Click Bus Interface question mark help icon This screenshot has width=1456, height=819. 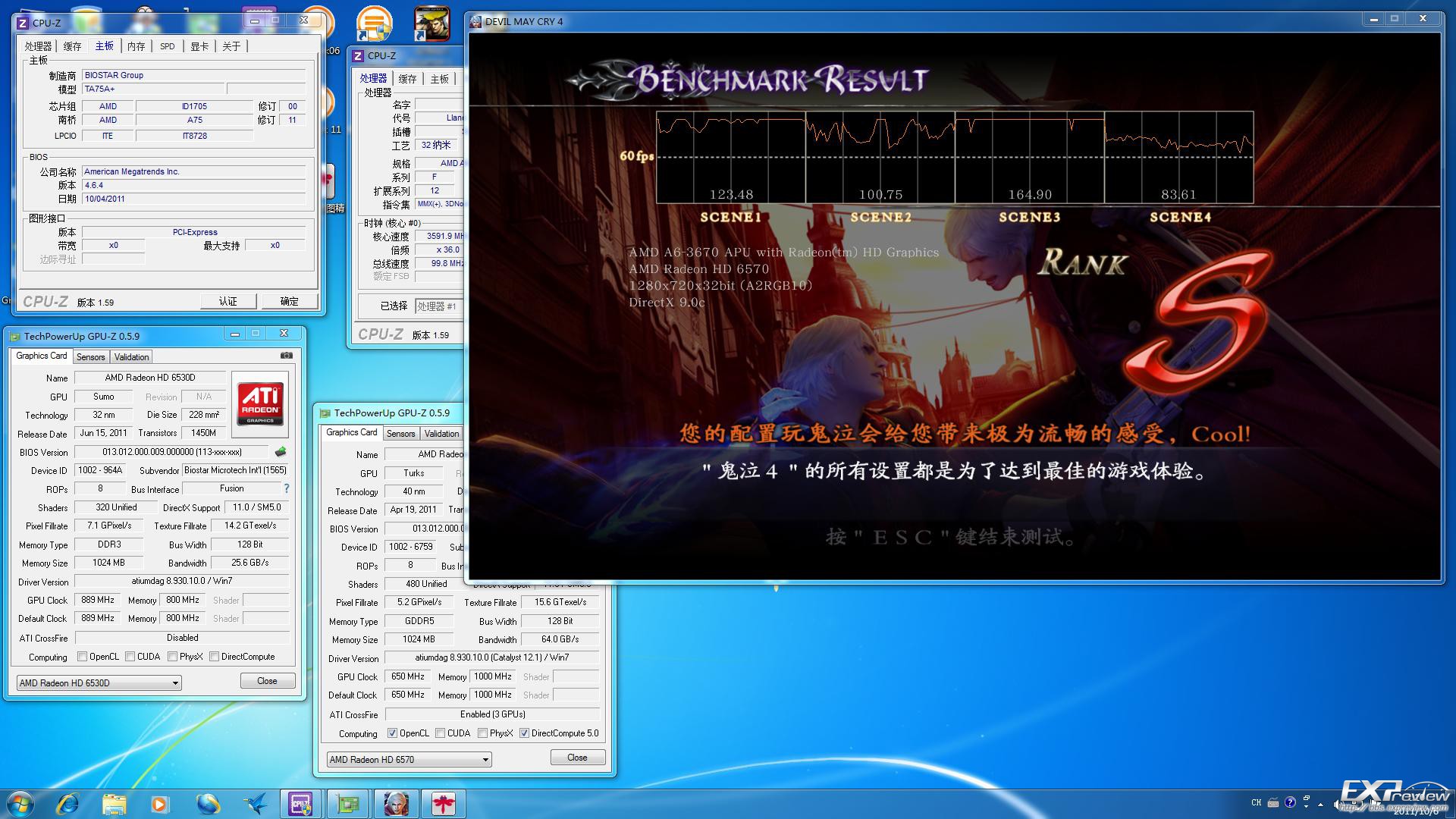[x=287, y=488]
